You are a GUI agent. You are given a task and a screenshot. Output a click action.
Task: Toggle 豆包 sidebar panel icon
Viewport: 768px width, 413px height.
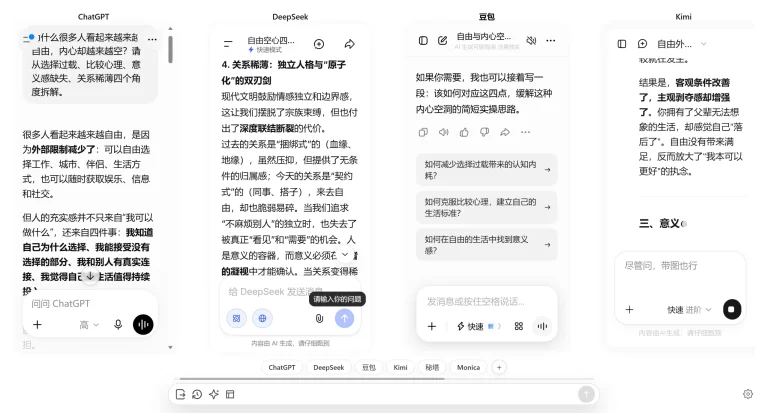click(423, 41)
